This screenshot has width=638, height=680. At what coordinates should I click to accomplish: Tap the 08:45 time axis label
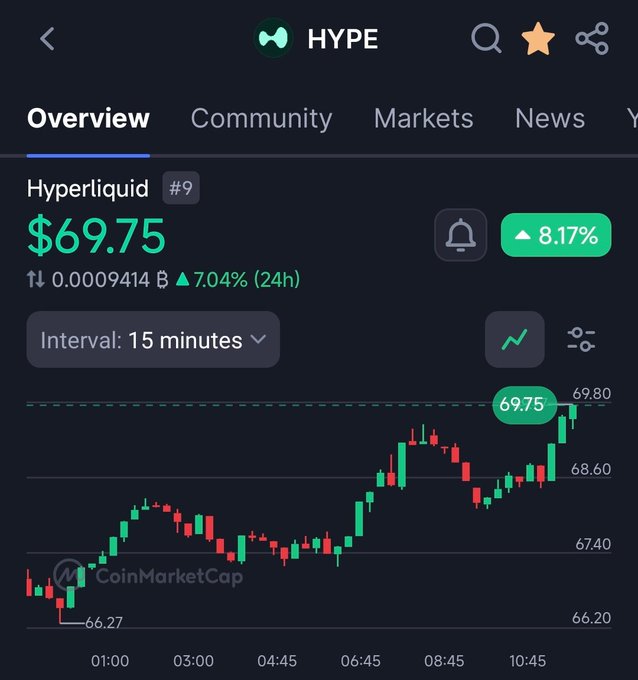[x=444, y=661]
